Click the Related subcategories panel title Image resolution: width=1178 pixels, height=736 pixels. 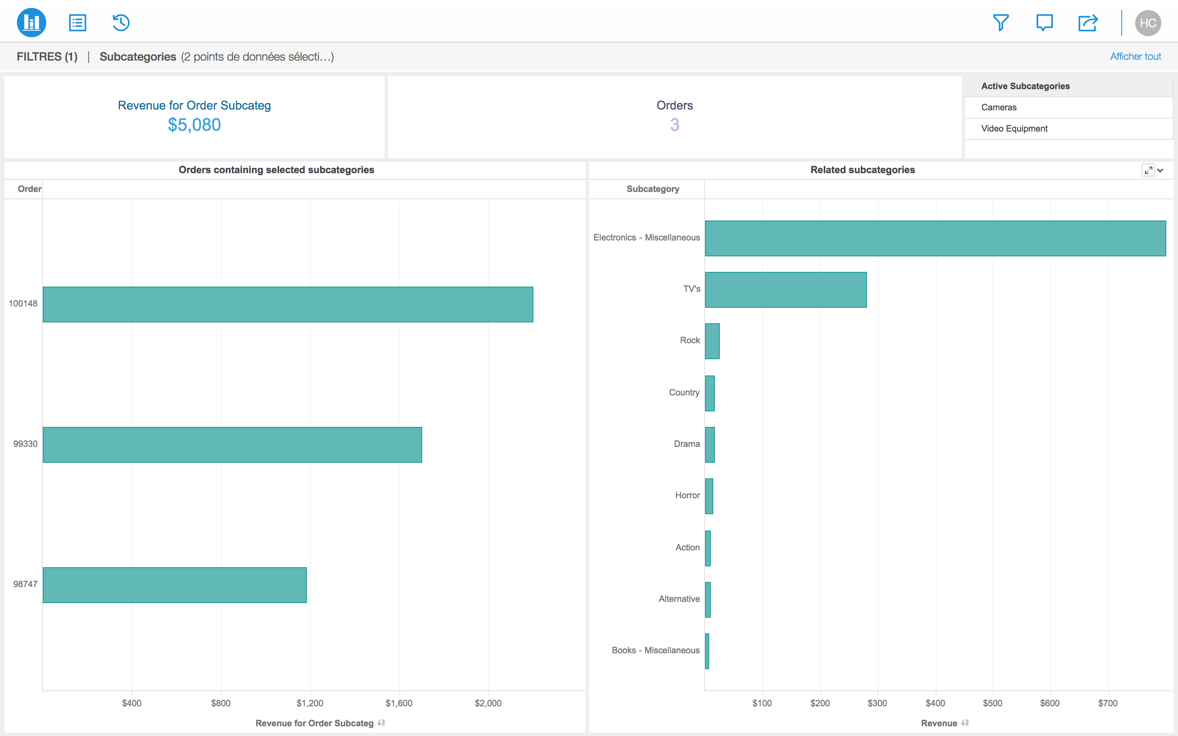tap(862, 170)
